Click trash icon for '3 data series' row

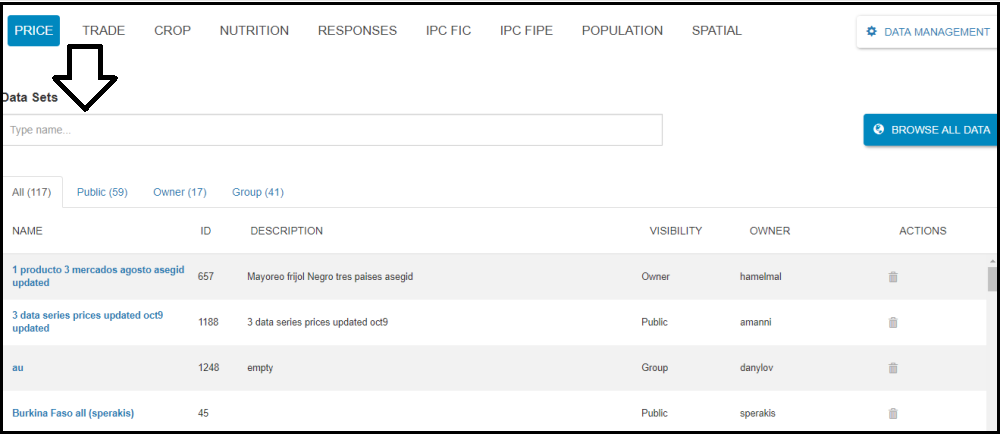tap(893, 322)
